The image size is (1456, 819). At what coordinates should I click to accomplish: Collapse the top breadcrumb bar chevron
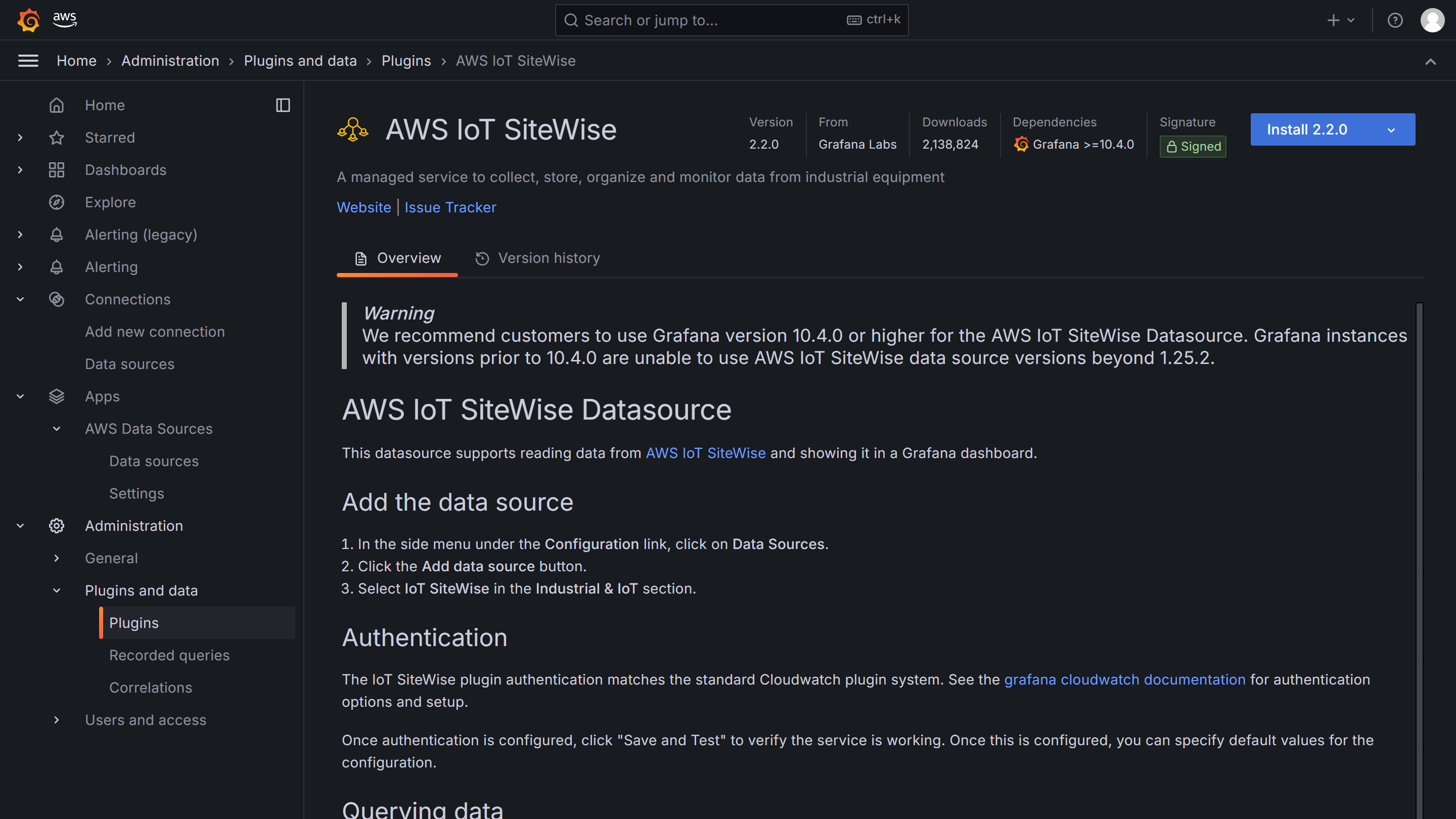(x=1431, y=61)
